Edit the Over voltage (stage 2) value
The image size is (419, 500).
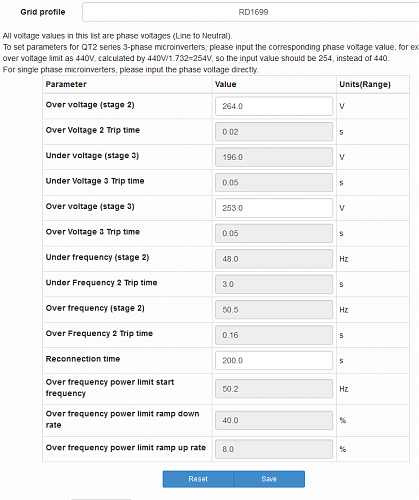coord(274,106)
